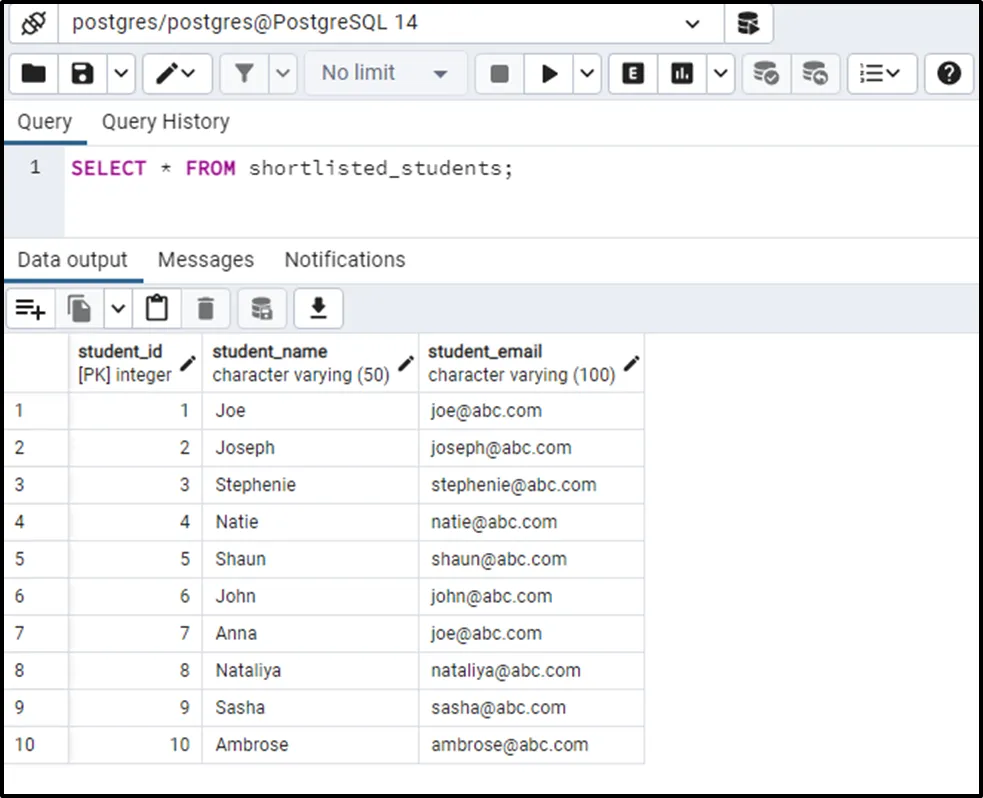Open the query tool help icon

pyautogui.click(x=949, y=73)
